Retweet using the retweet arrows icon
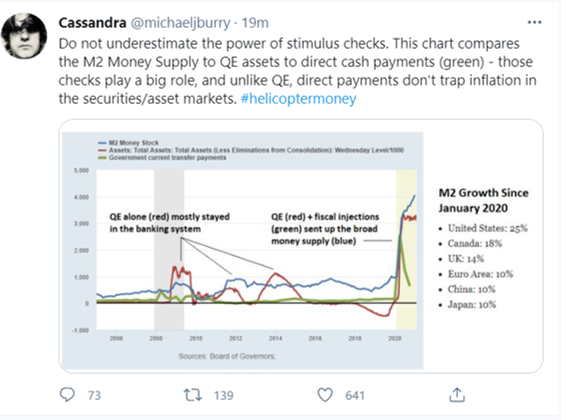 [192, 395]
